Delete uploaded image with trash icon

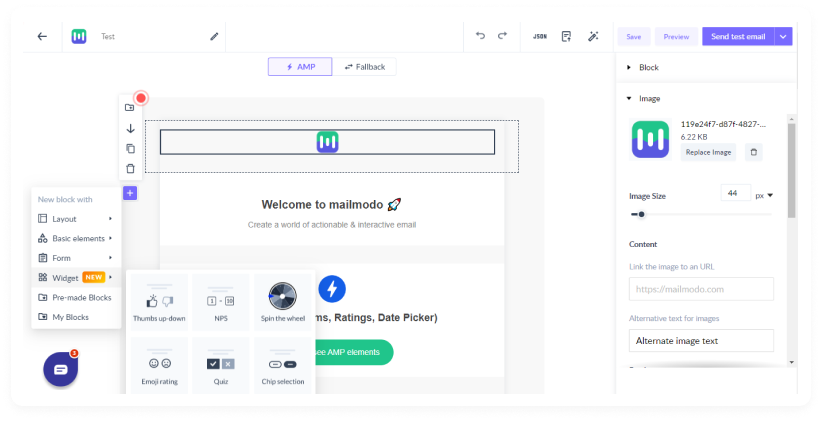pos(754,152)
